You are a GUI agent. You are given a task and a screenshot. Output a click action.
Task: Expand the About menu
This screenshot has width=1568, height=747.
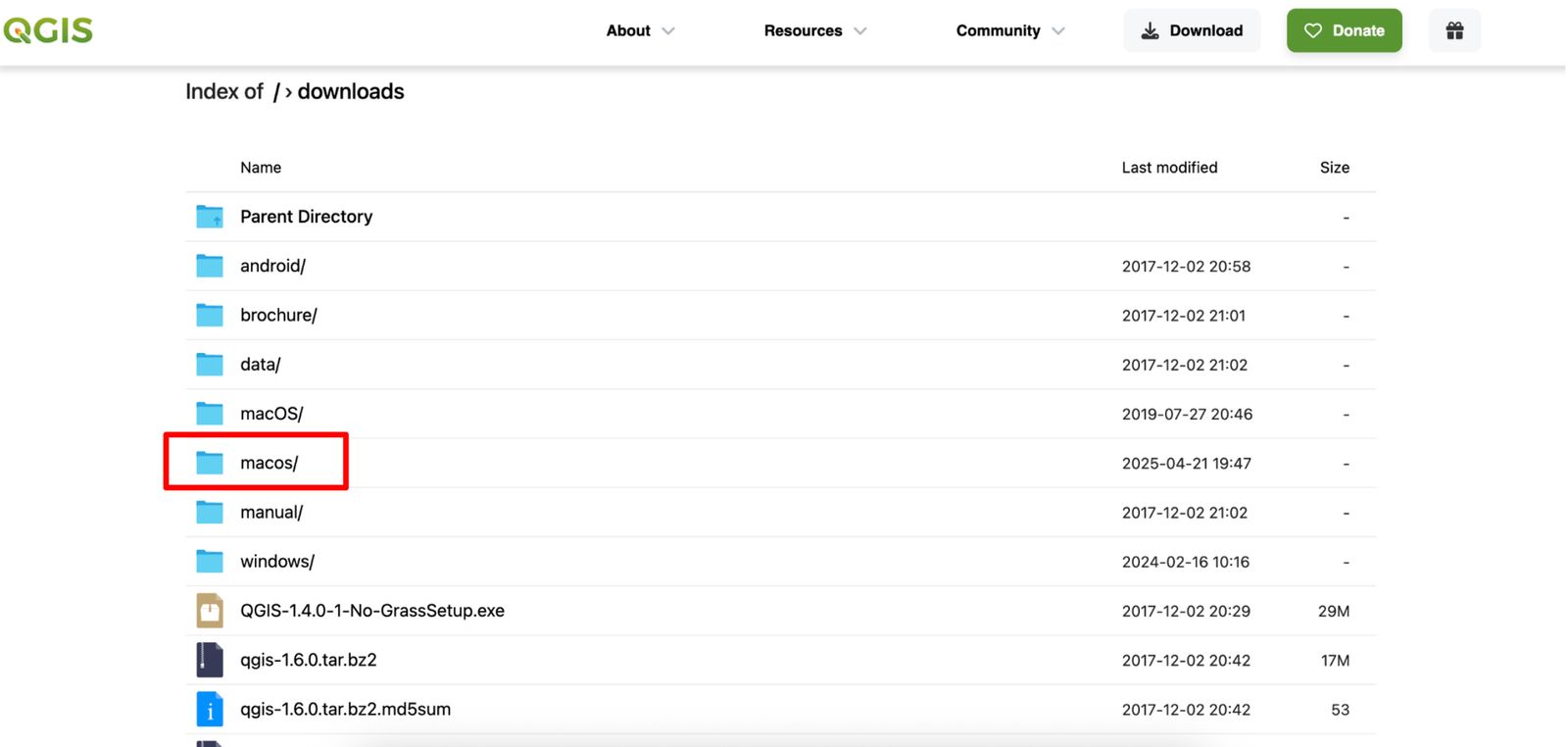point(640,30)
